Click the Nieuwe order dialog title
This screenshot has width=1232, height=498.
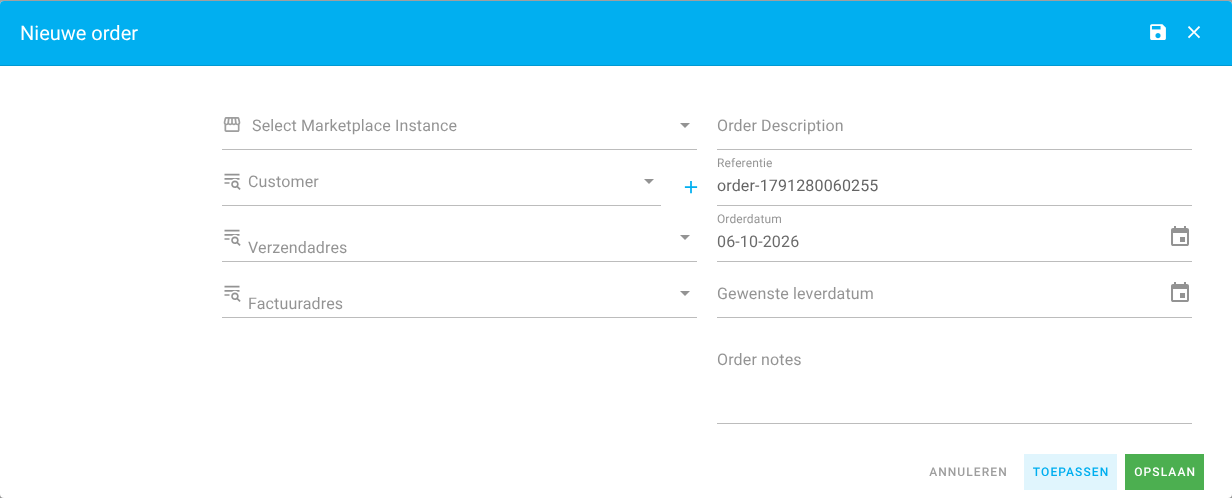point(79,33)
